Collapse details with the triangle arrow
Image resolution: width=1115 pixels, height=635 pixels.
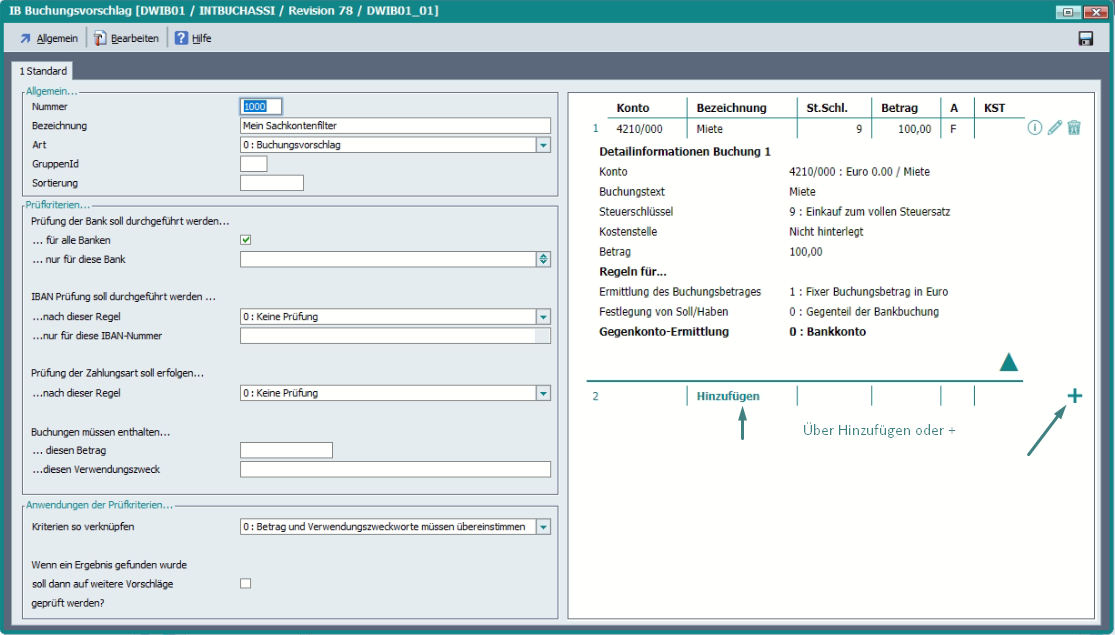[1009, 362]
